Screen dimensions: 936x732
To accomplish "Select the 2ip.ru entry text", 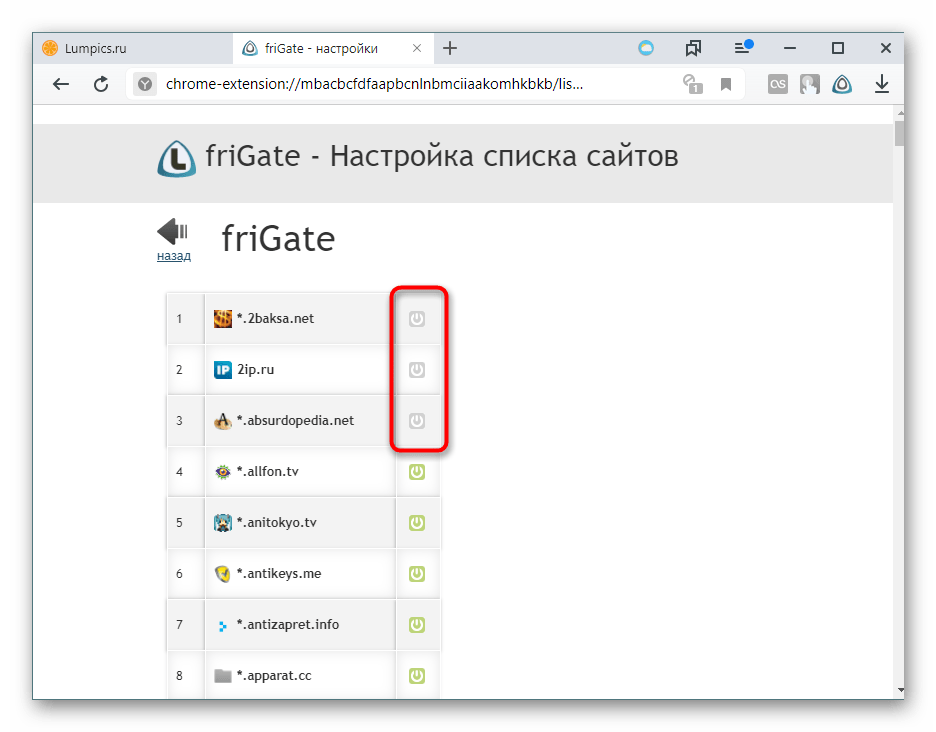I will click(x=255, y=370).
